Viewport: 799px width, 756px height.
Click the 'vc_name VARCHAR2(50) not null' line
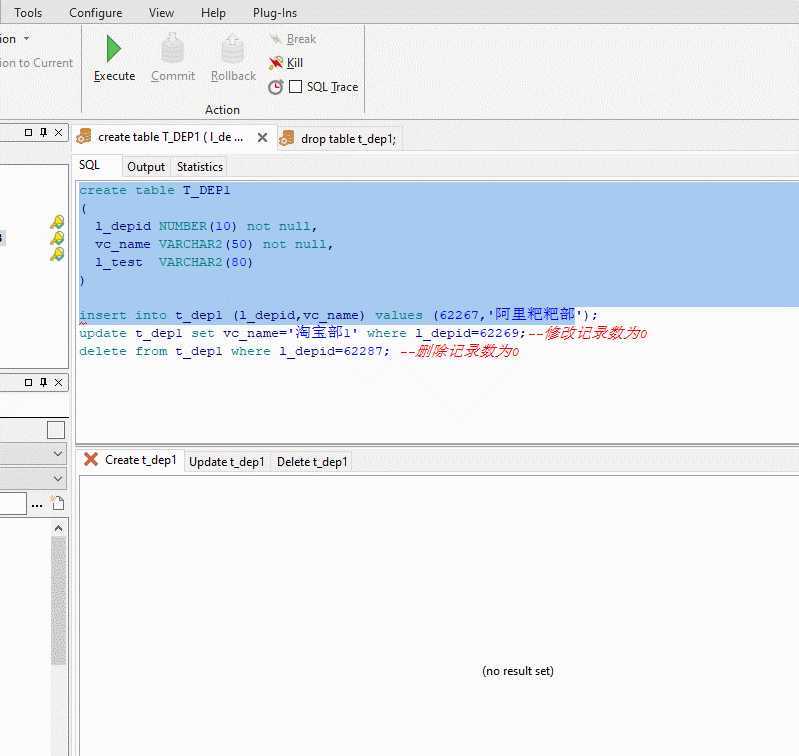click(214, 245)
